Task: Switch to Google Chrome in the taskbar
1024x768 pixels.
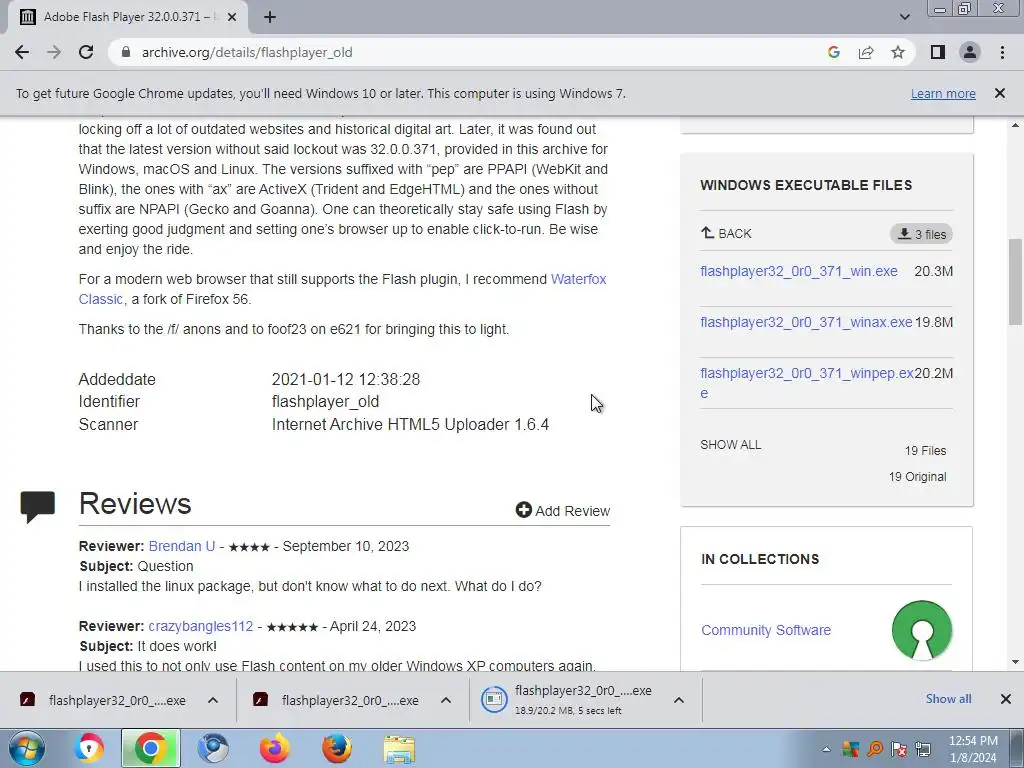Action: (x=150, y=748)
